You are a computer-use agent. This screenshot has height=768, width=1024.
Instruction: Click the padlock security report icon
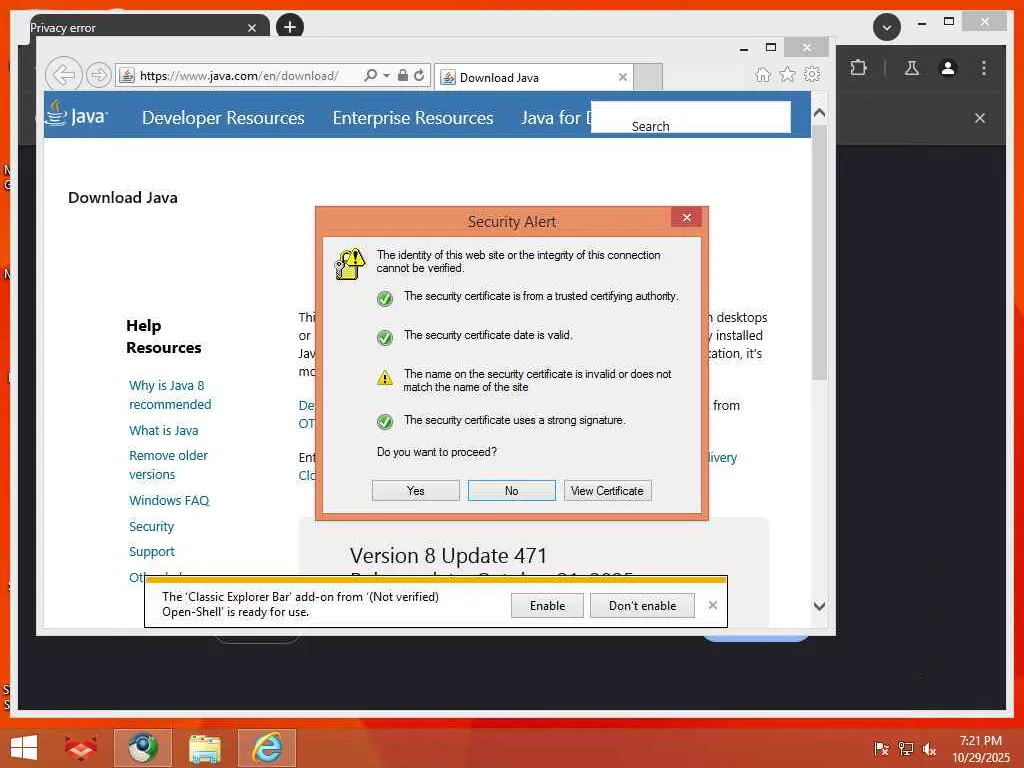[x=403, y=75]
